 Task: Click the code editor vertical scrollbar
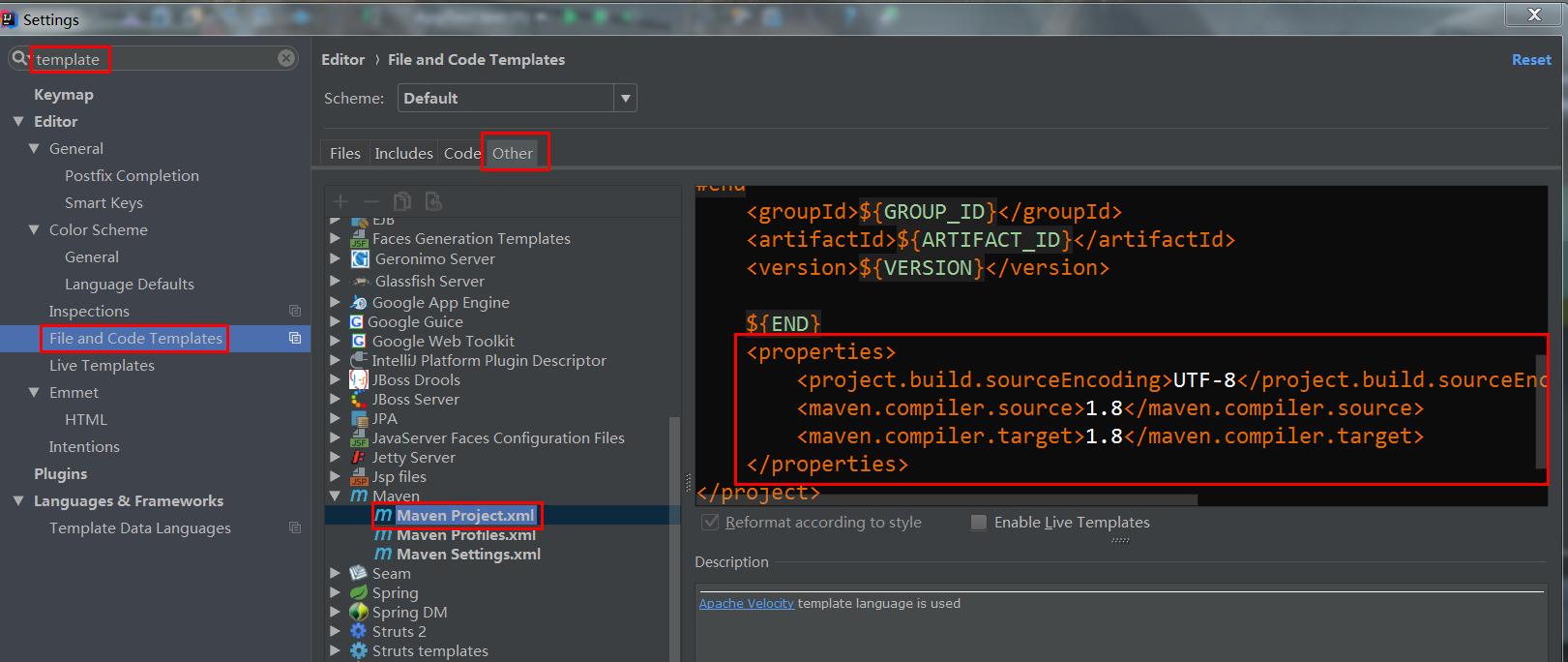(x=1542, y=411)
